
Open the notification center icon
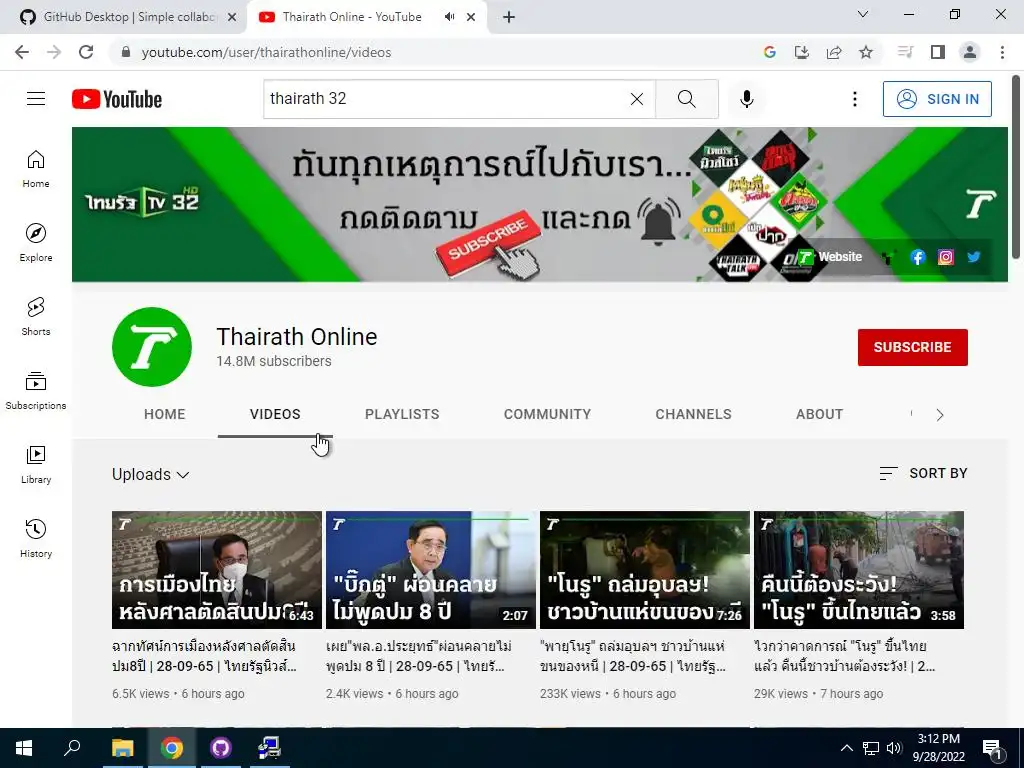tap(991, 749)
